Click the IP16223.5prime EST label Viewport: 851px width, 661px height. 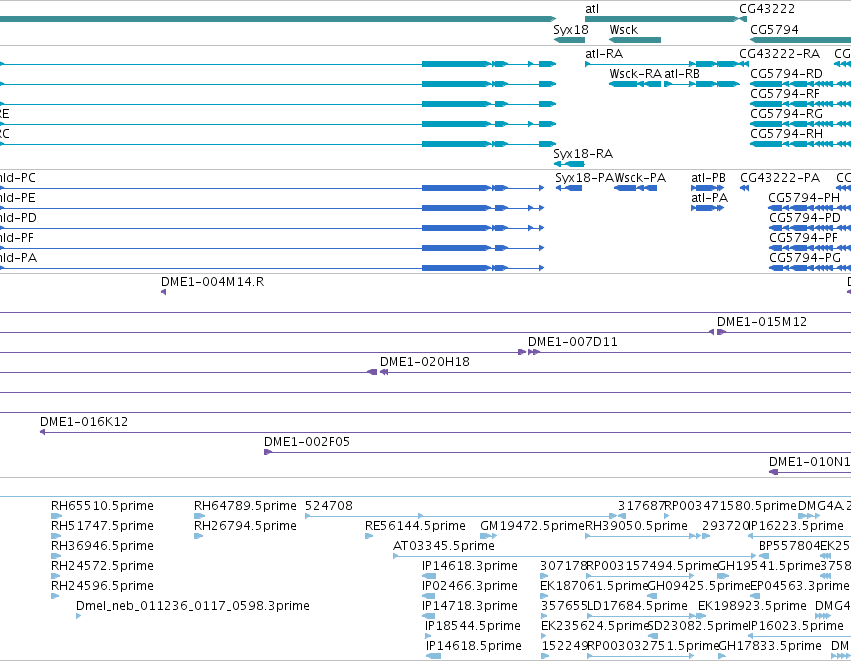click(x=796, y=526)
